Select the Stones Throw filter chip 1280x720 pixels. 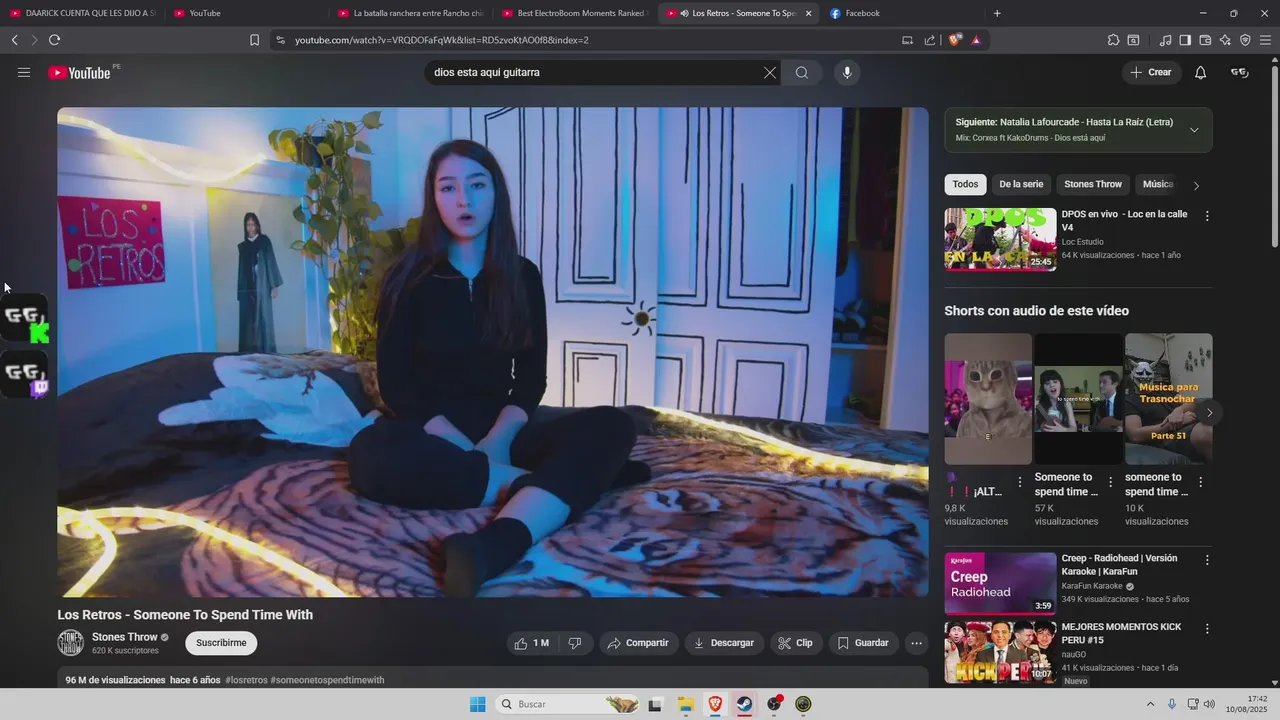1093,184
